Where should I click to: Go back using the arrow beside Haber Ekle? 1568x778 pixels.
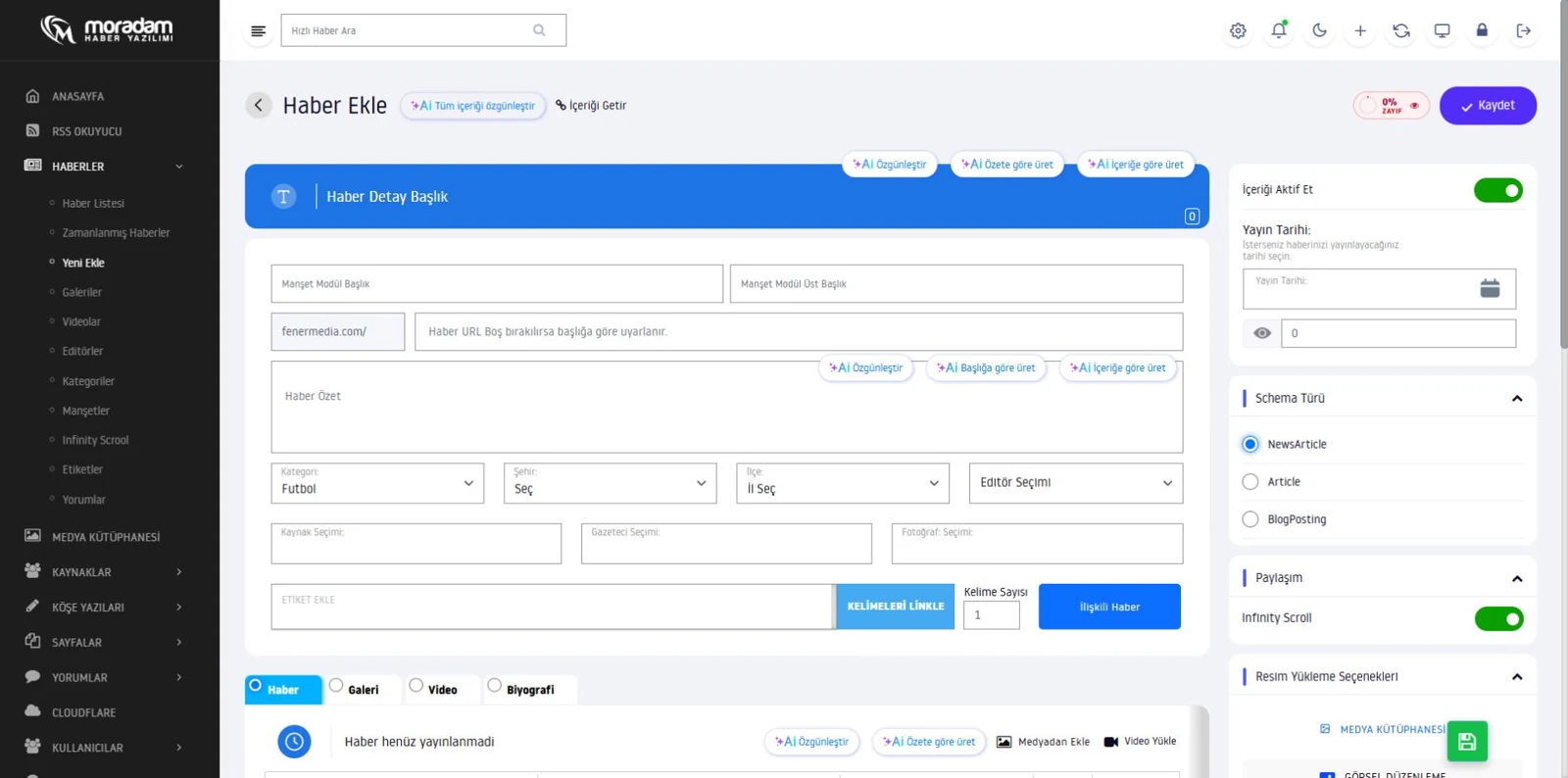pyautogui.click(x=259, y=105)
